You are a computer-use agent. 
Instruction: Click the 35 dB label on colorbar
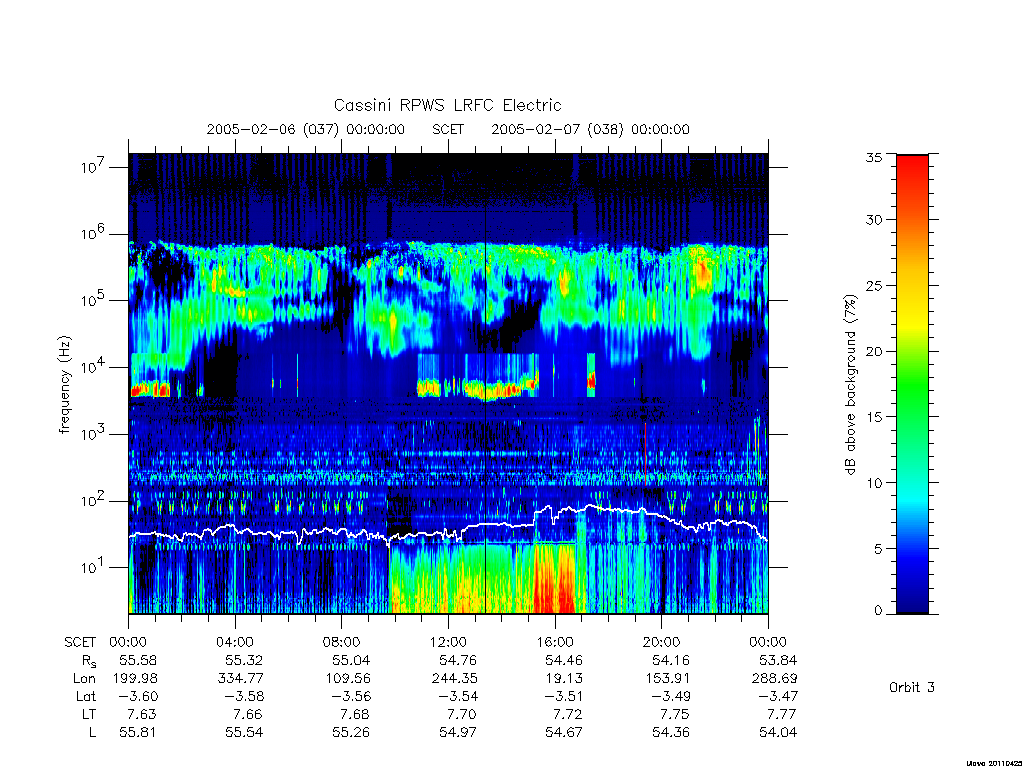coord(873,157)
